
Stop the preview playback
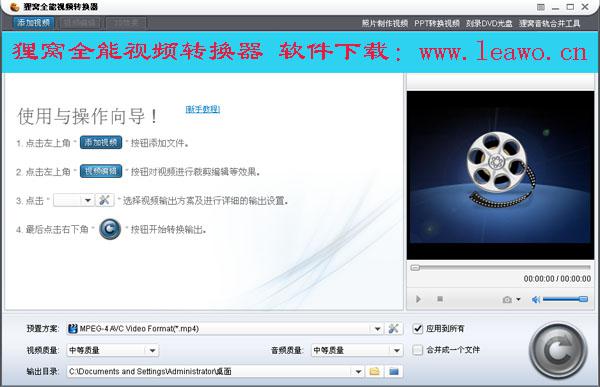tap(440, 299)
